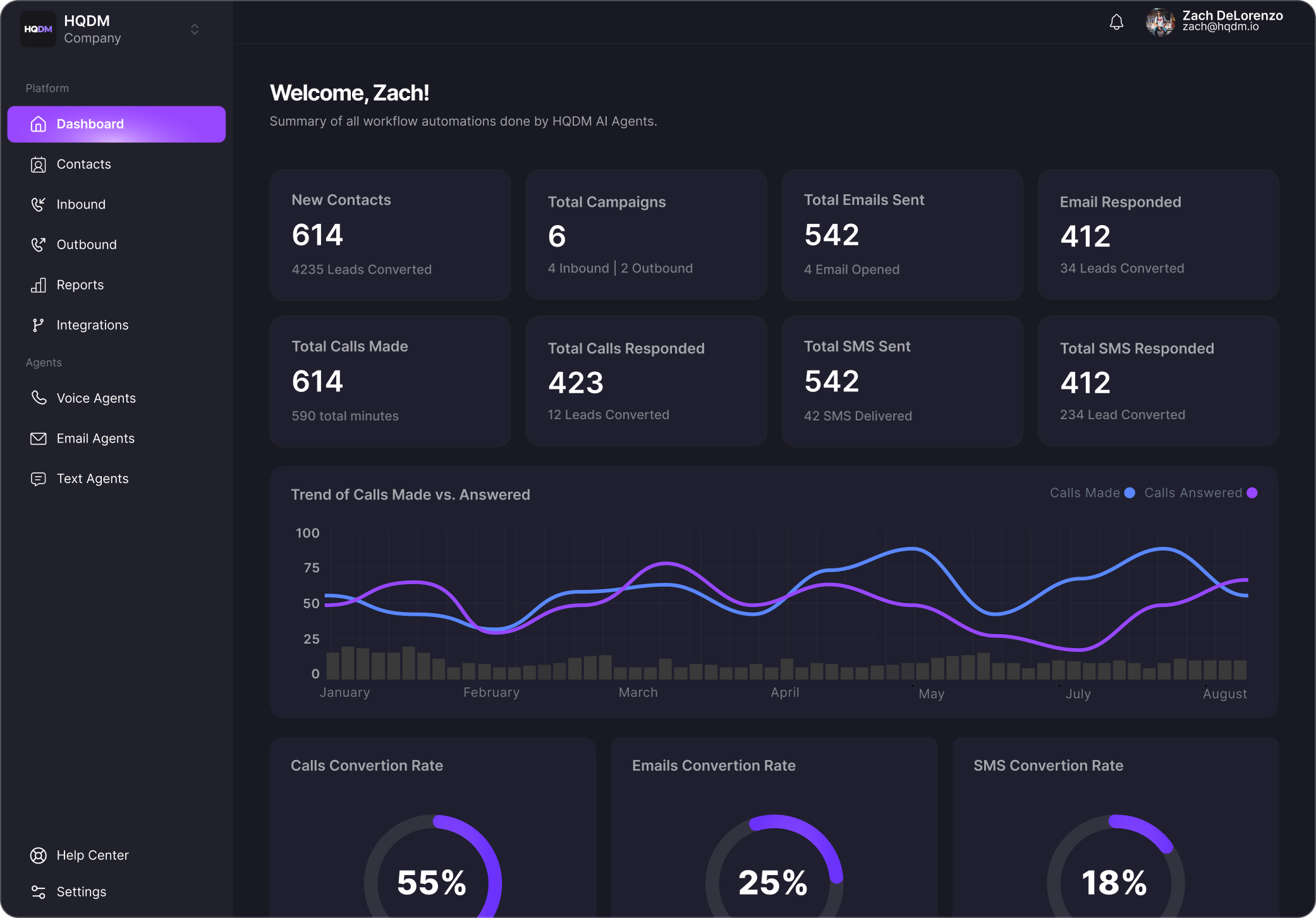Toggle the Calls Made legend dot

1130,493
